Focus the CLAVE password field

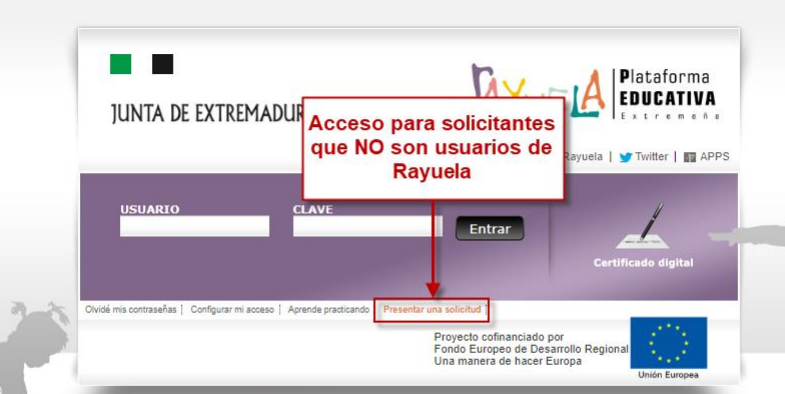(367, 226)
